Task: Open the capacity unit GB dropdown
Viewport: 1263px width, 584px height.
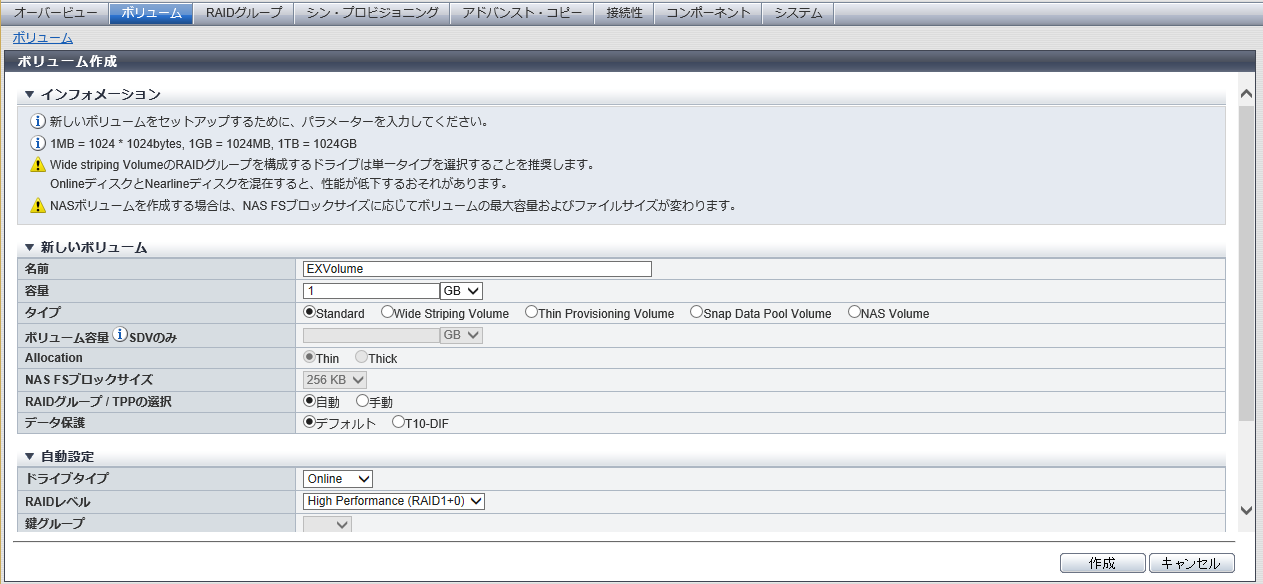Action: [x=461, y=291]
